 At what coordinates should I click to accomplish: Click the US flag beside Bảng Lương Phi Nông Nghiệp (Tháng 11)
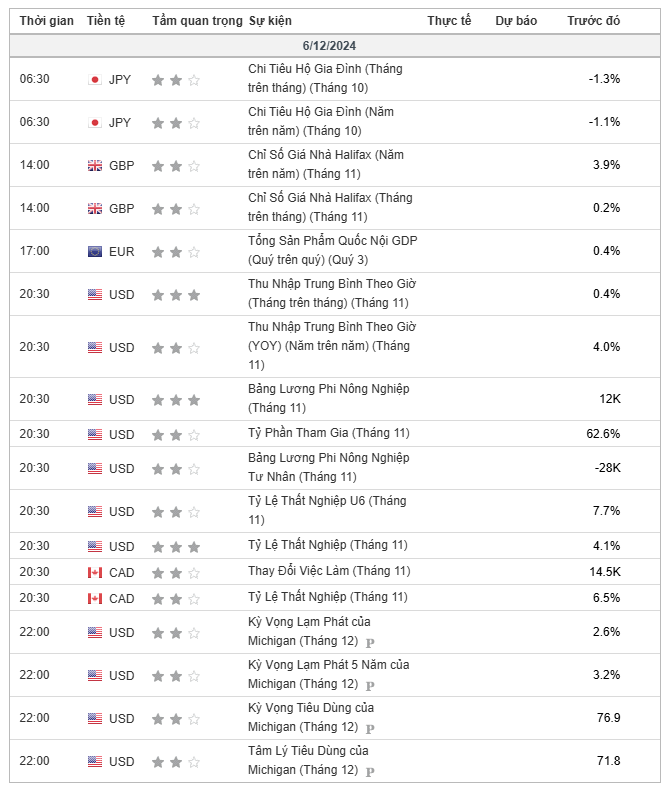(95, 400)
